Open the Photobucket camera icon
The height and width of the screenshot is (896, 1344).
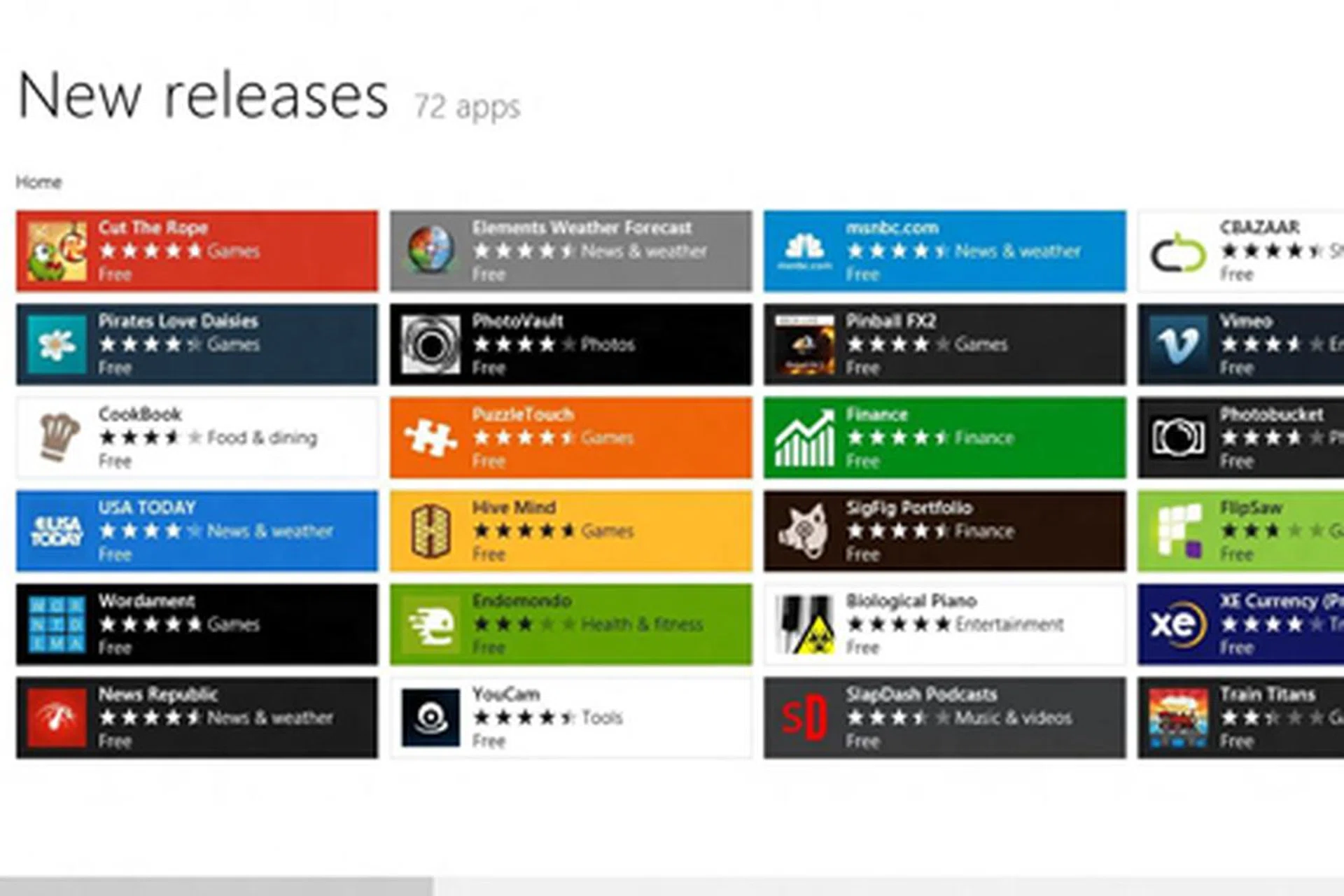(1179, 437)
